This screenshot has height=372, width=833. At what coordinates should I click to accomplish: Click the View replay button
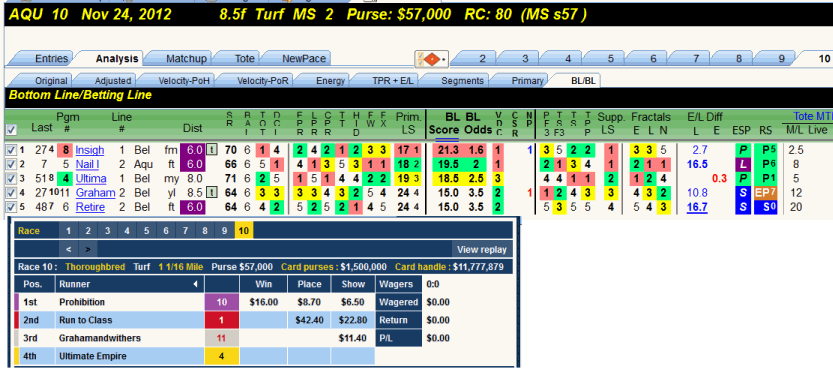[481, 249]
